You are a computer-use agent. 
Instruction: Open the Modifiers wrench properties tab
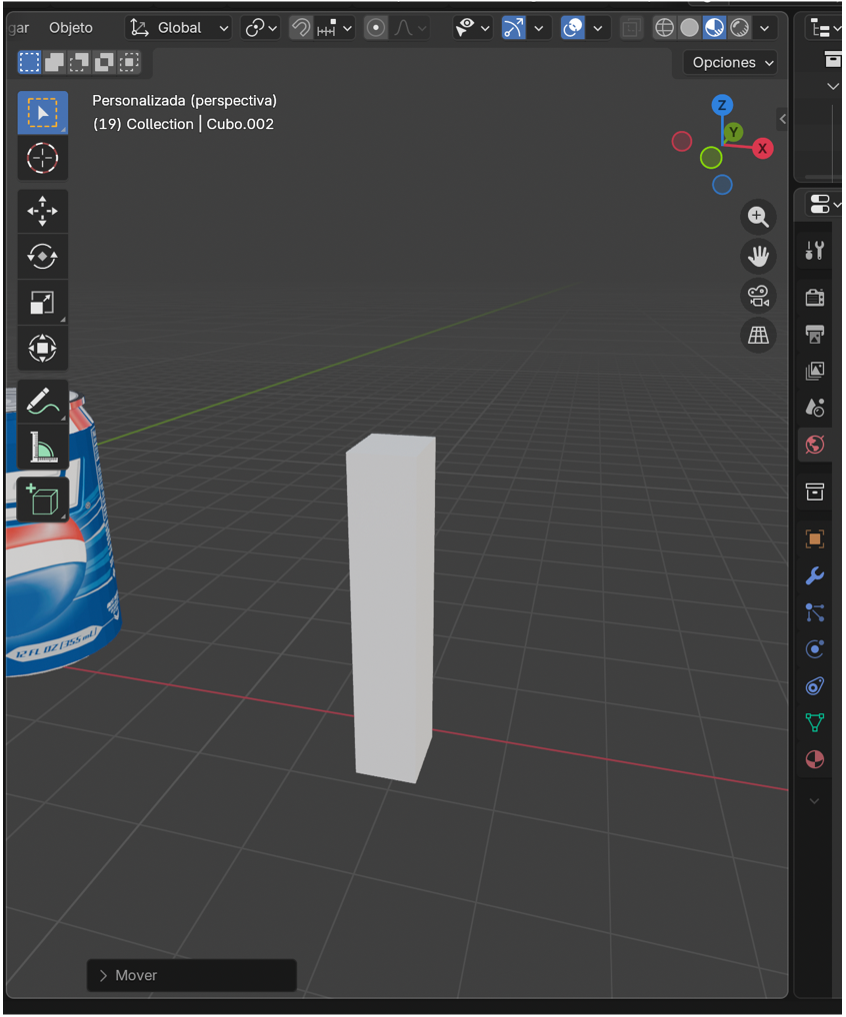[x=815, y=576]
